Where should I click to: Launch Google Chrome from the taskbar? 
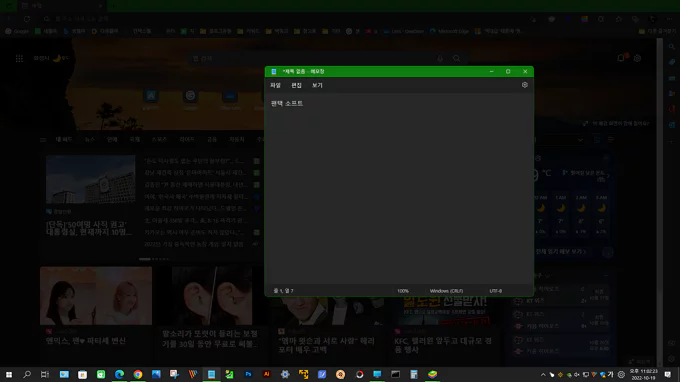click(x=138, y=374)
